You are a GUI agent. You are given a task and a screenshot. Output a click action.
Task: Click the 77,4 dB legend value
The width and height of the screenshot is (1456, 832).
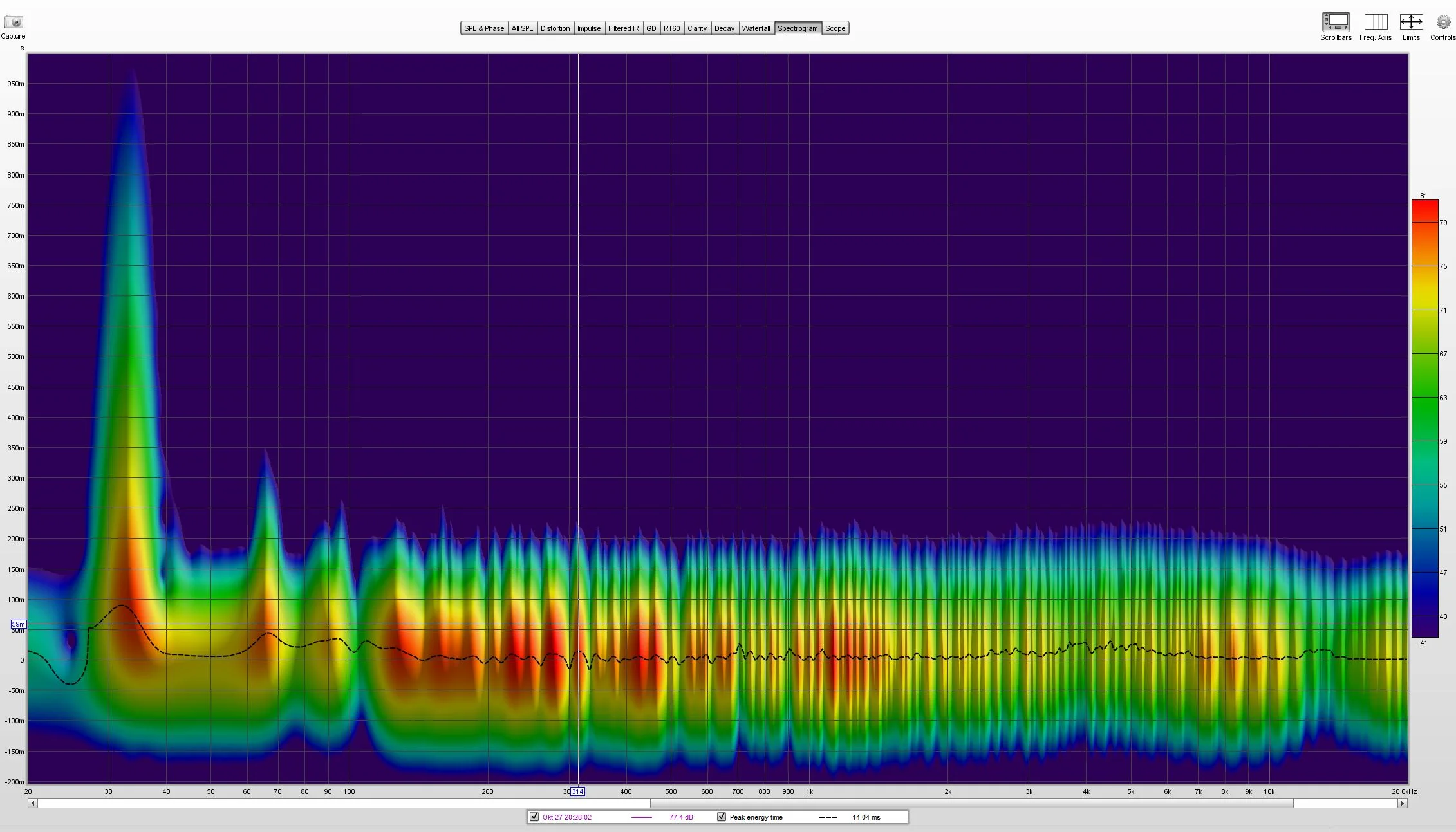[681, 817]
